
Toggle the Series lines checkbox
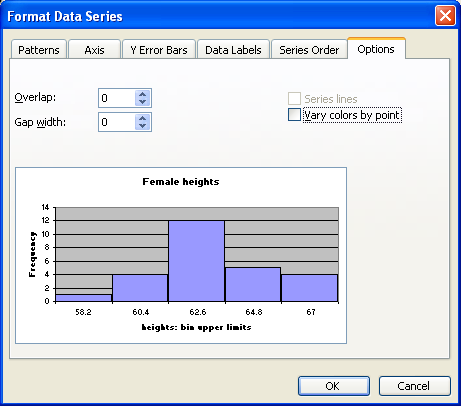(x=294, y=99)
